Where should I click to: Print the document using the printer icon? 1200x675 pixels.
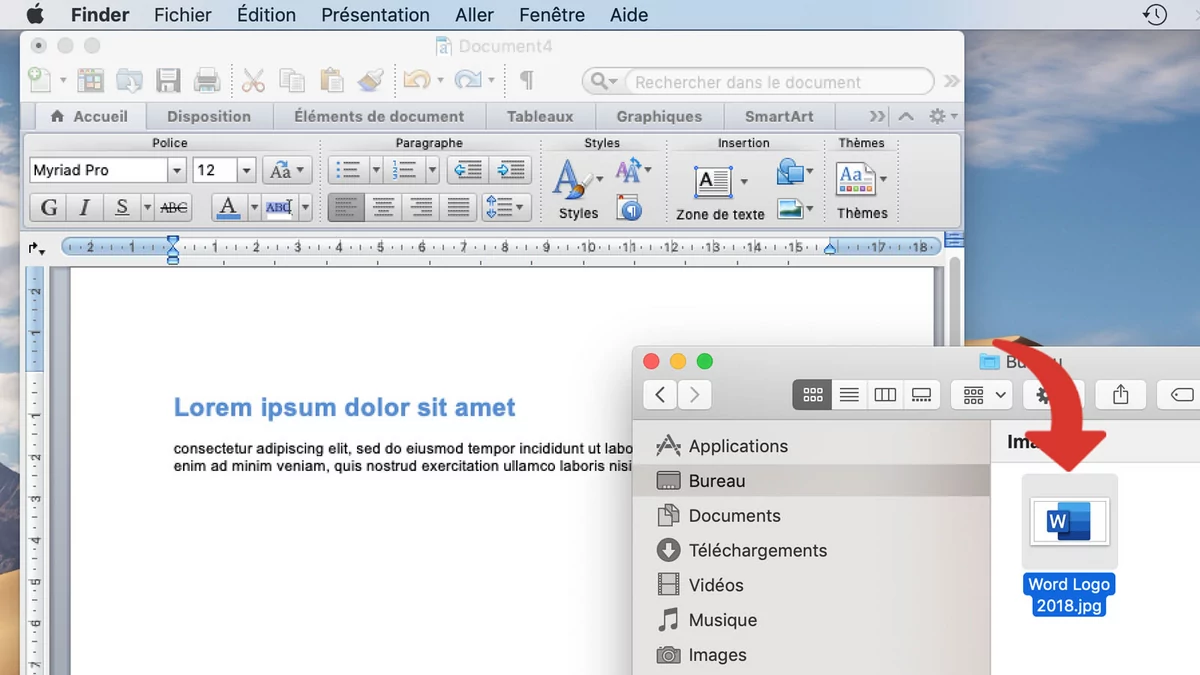207,80
